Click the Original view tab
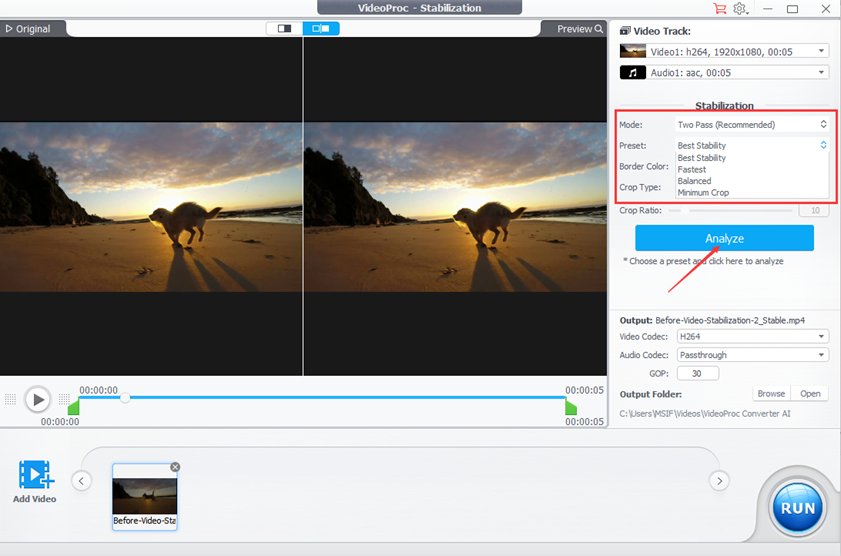 (28, 29)
